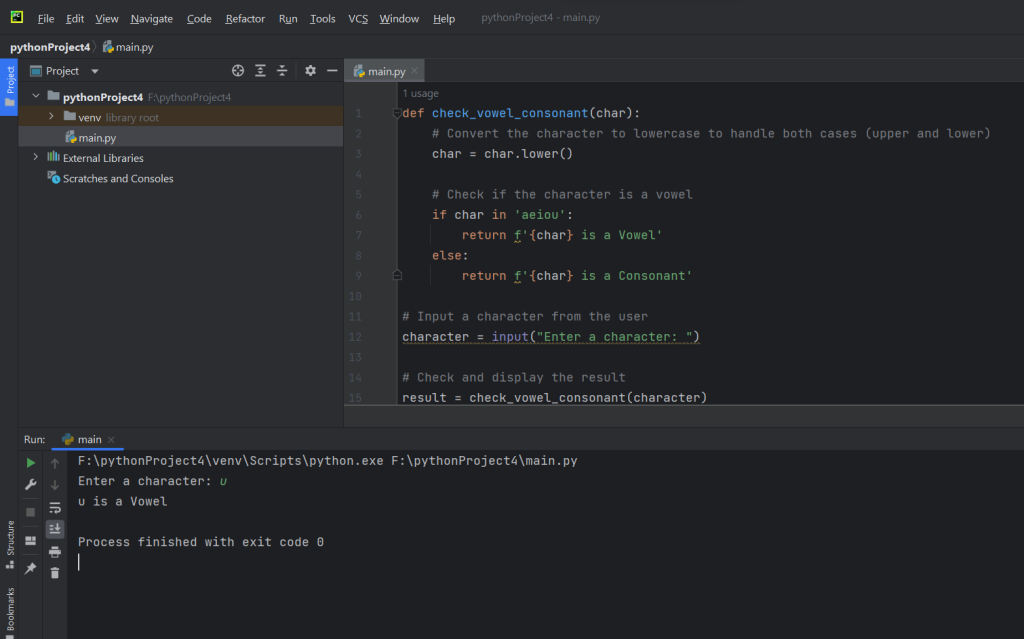
Task: Expand External Libraries node
Action: click(37, 158)
